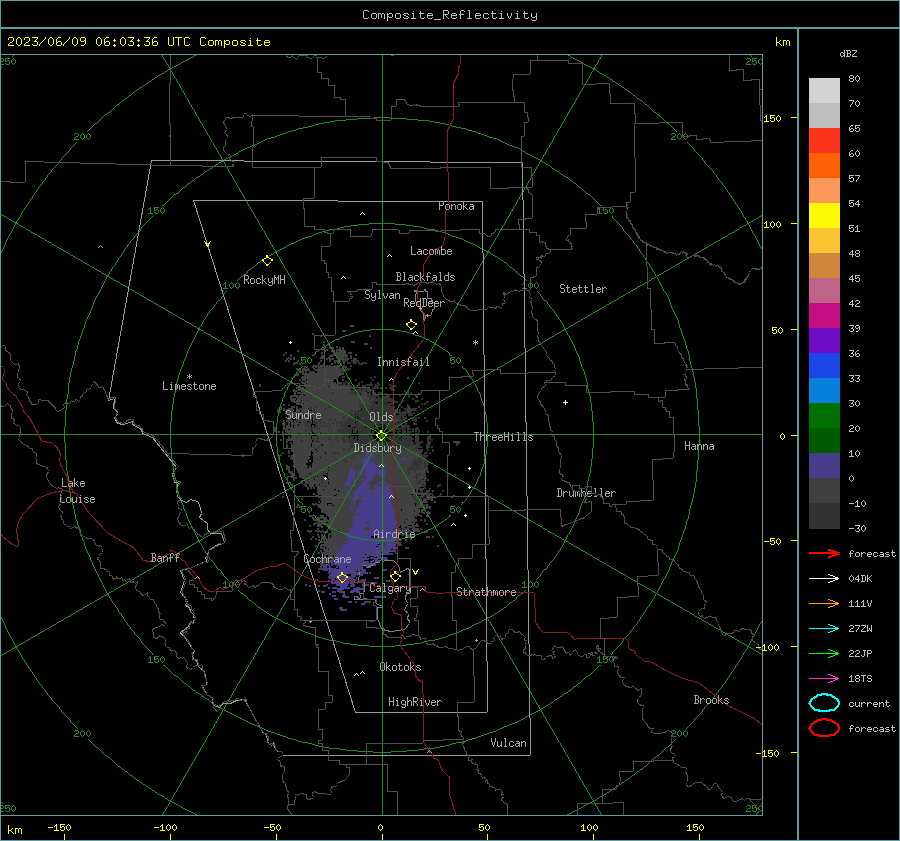The image size is (900, 841).
Task: Click the yellow diamond marker above Calgary label
Action: pos(395,576)
